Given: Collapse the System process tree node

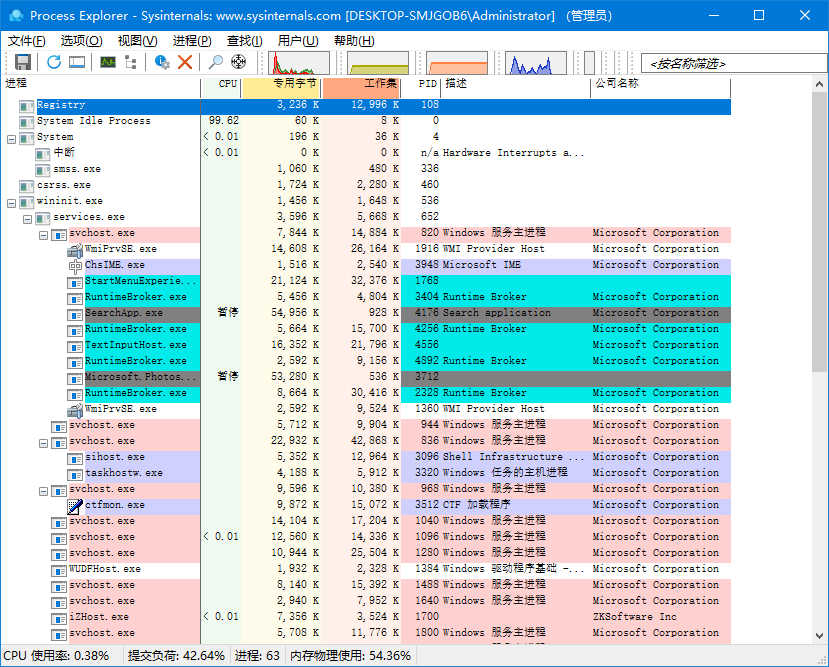Looking at the screenshot, I should coord(11,137).
